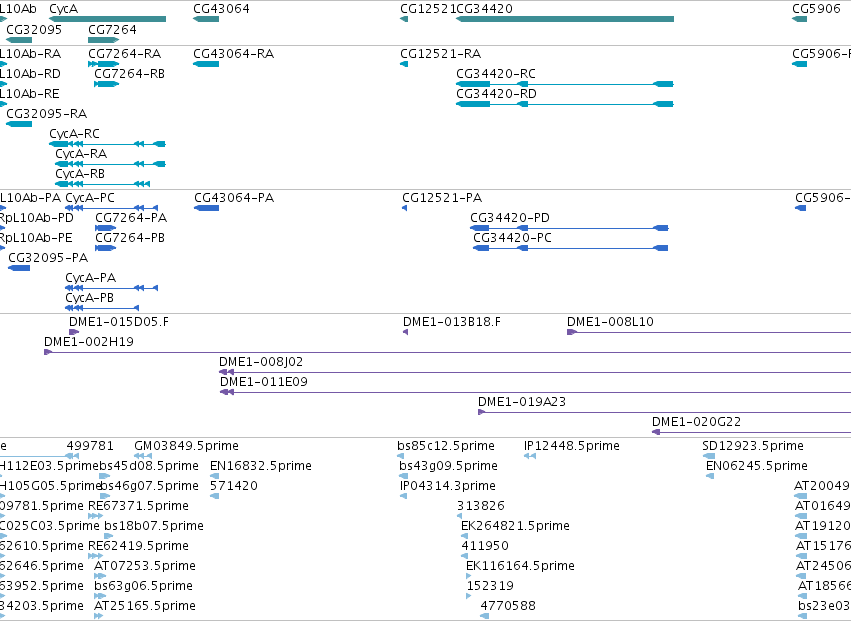Click EST bs46g07.5prime

click(x=150, y=487)
